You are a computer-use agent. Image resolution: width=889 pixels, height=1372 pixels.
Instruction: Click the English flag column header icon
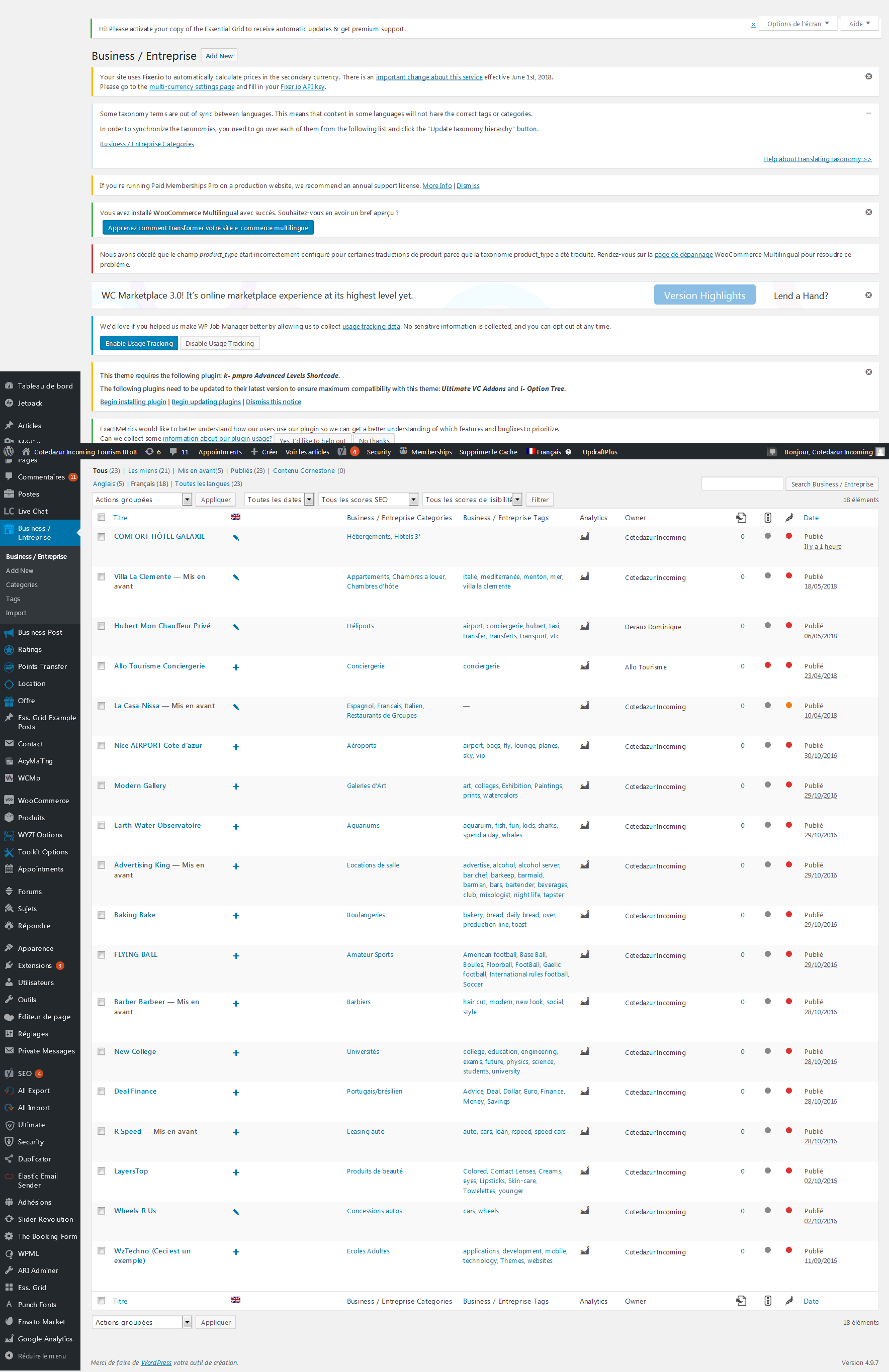point(236,517)
